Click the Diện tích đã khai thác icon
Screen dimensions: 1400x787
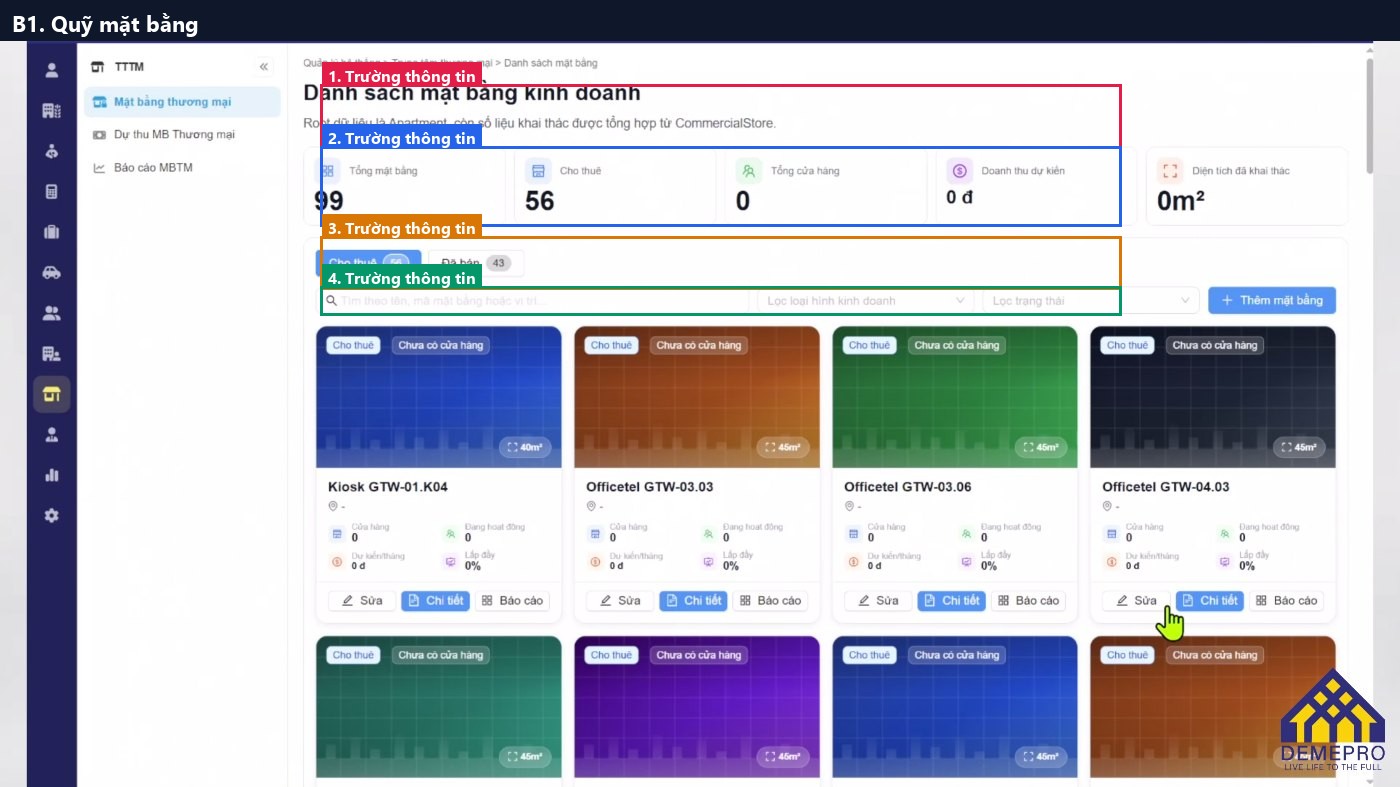(x=1171, y=171)
